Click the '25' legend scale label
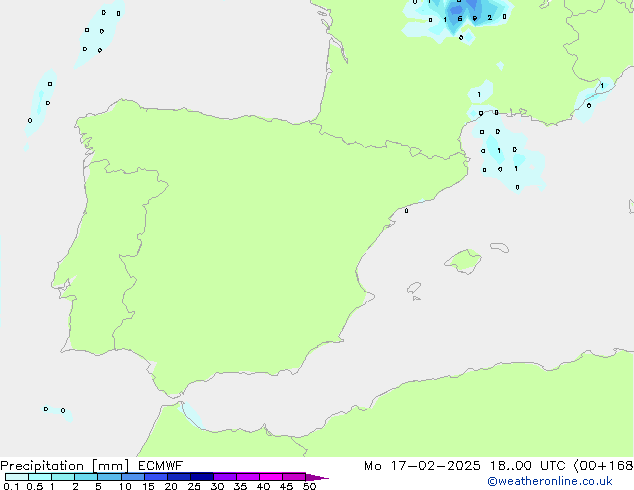Image resolution: width=634 pixels, height=490 pixels. click(x=194, y=486)
